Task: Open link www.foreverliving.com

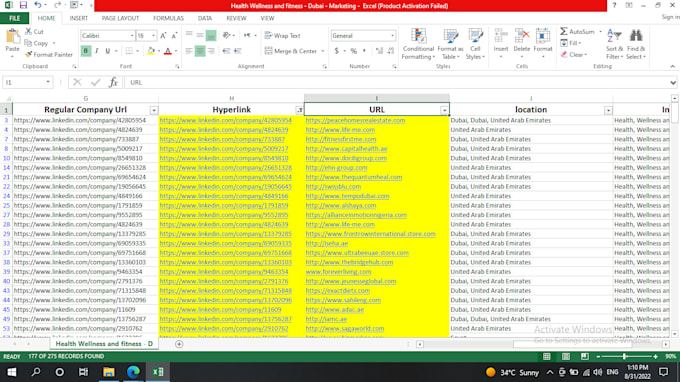Action: click(338, 271)
